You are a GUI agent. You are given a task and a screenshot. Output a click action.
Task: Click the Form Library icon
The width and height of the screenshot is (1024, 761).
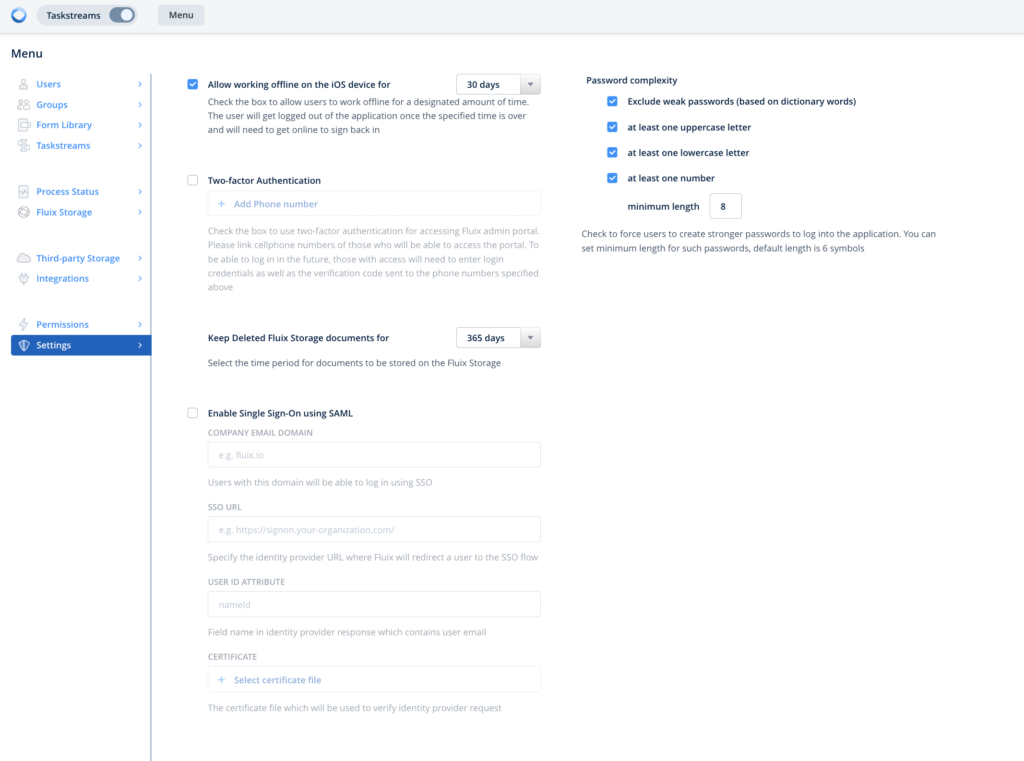click(24, 125)
